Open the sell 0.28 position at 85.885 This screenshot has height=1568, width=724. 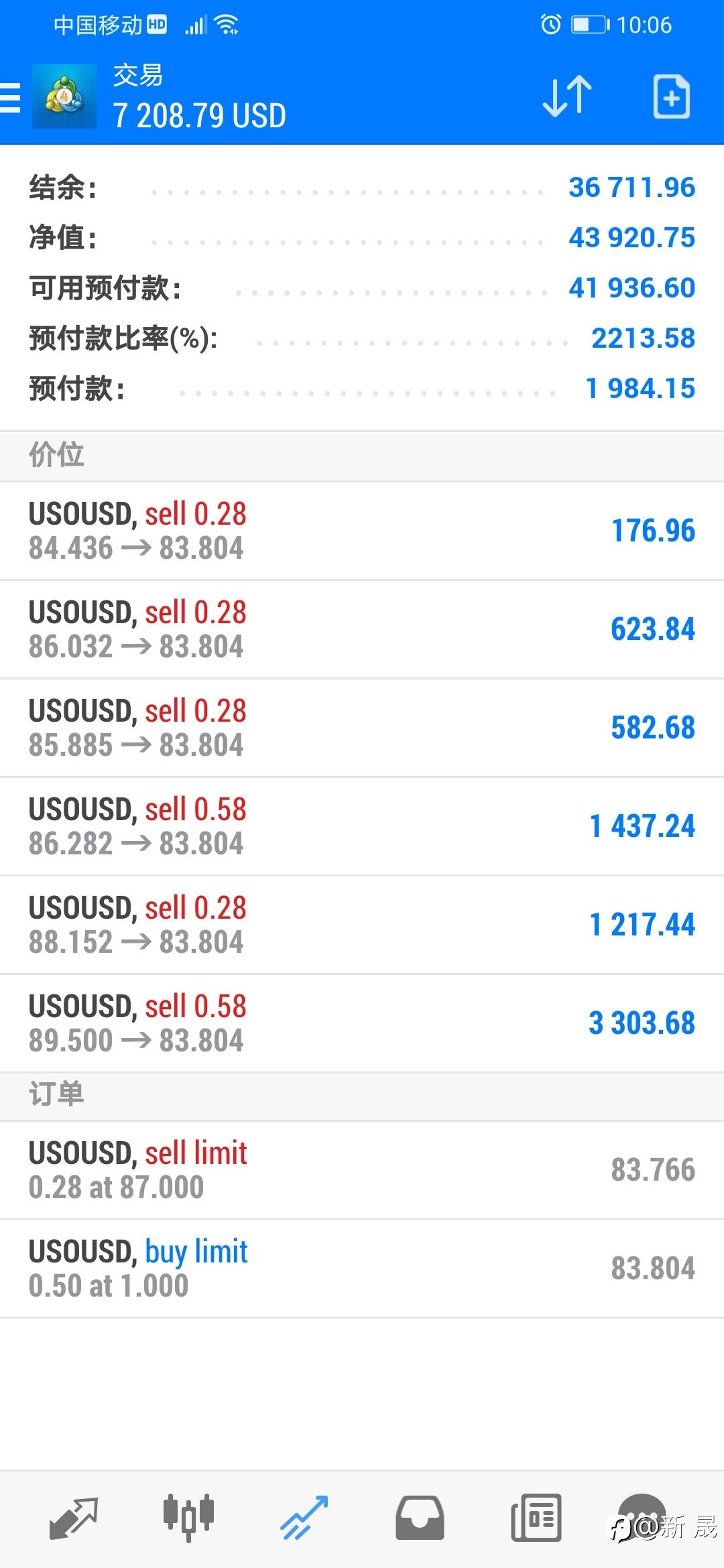pyautogui.click(x=362, y=728)
